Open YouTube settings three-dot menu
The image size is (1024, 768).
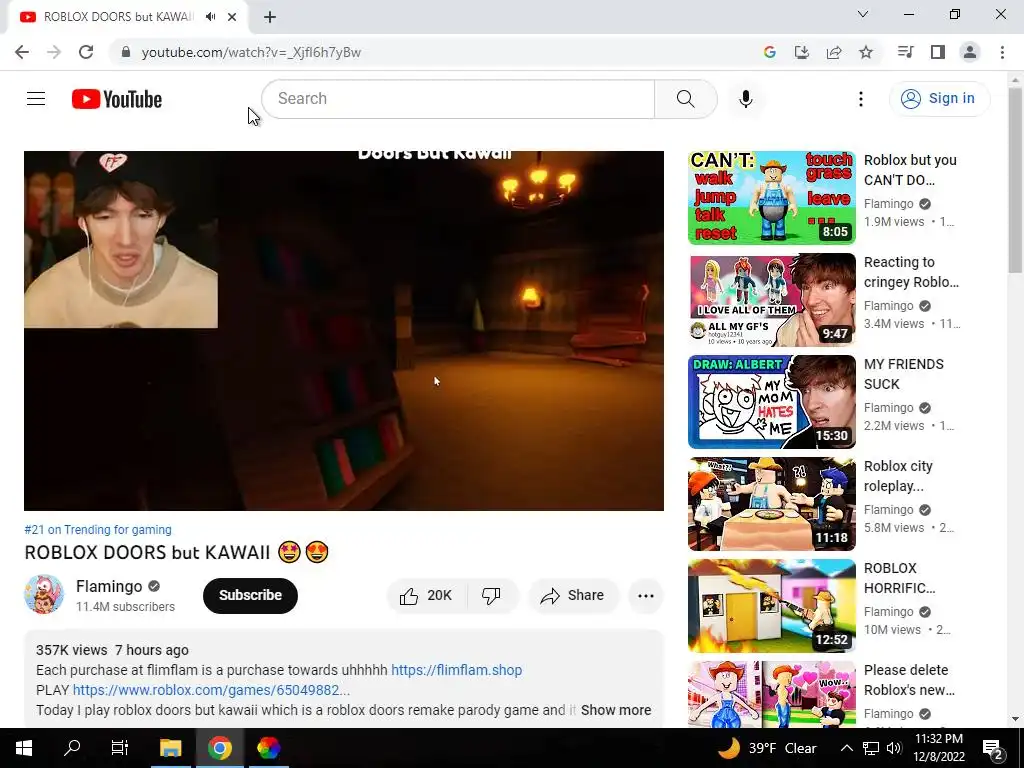pos(861,99)
